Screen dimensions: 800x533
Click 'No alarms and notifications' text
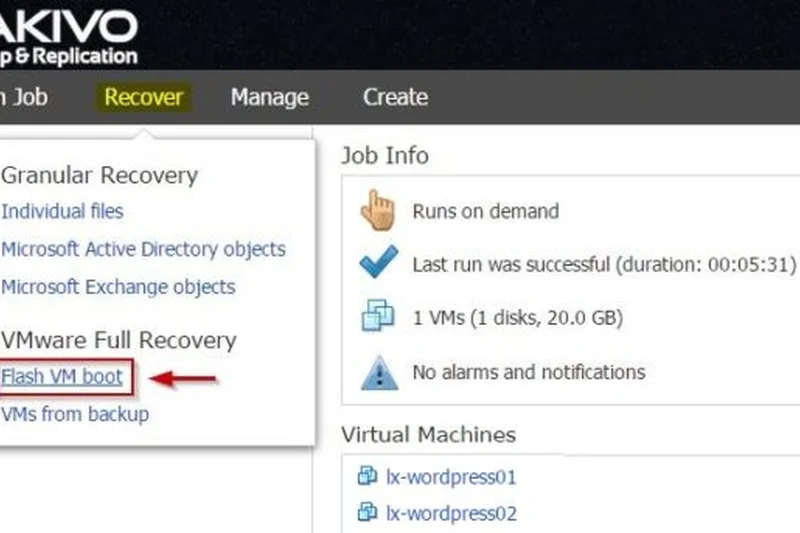[529, 372]
